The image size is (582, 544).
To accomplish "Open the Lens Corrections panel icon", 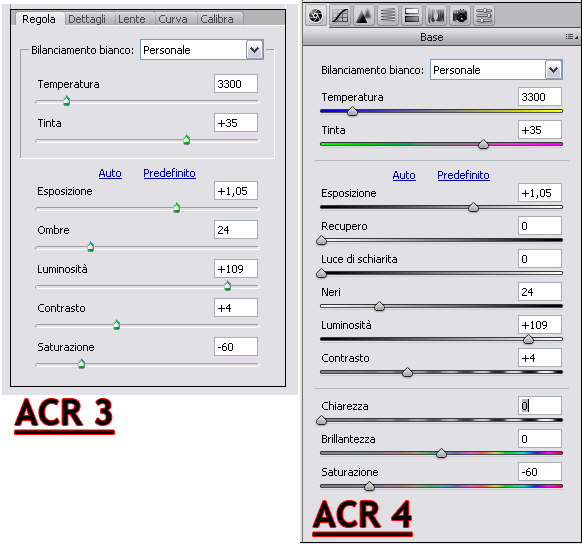I will click(436, 16).
